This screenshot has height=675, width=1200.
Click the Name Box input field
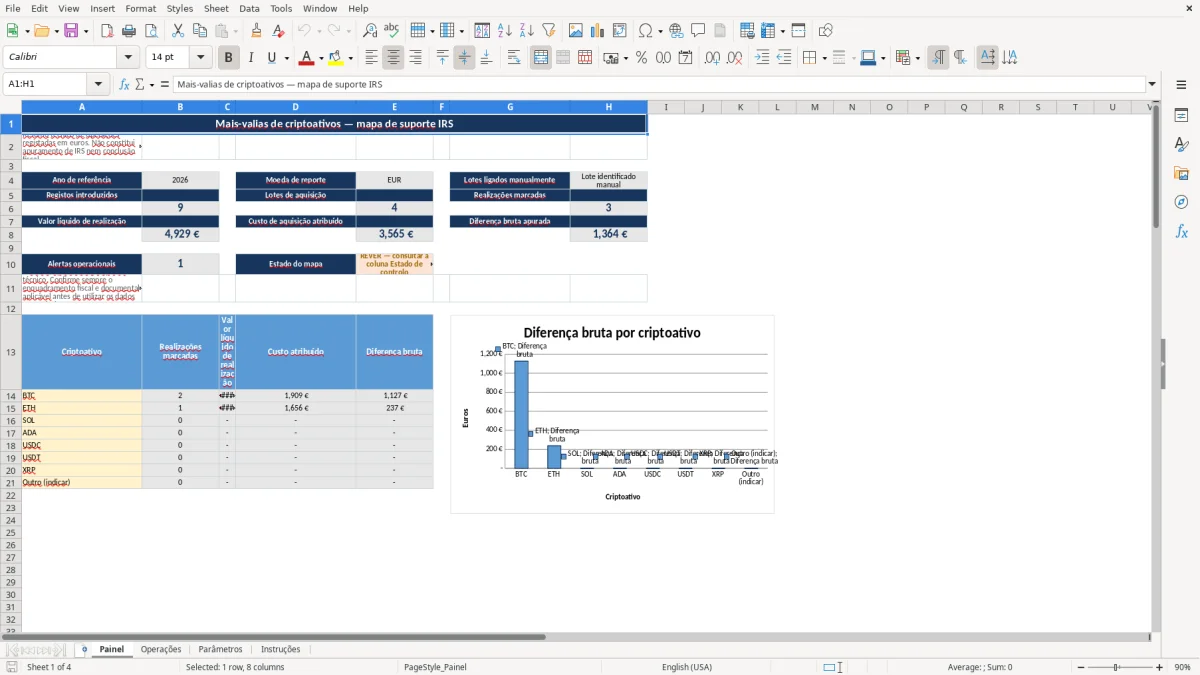coord(46,84)
